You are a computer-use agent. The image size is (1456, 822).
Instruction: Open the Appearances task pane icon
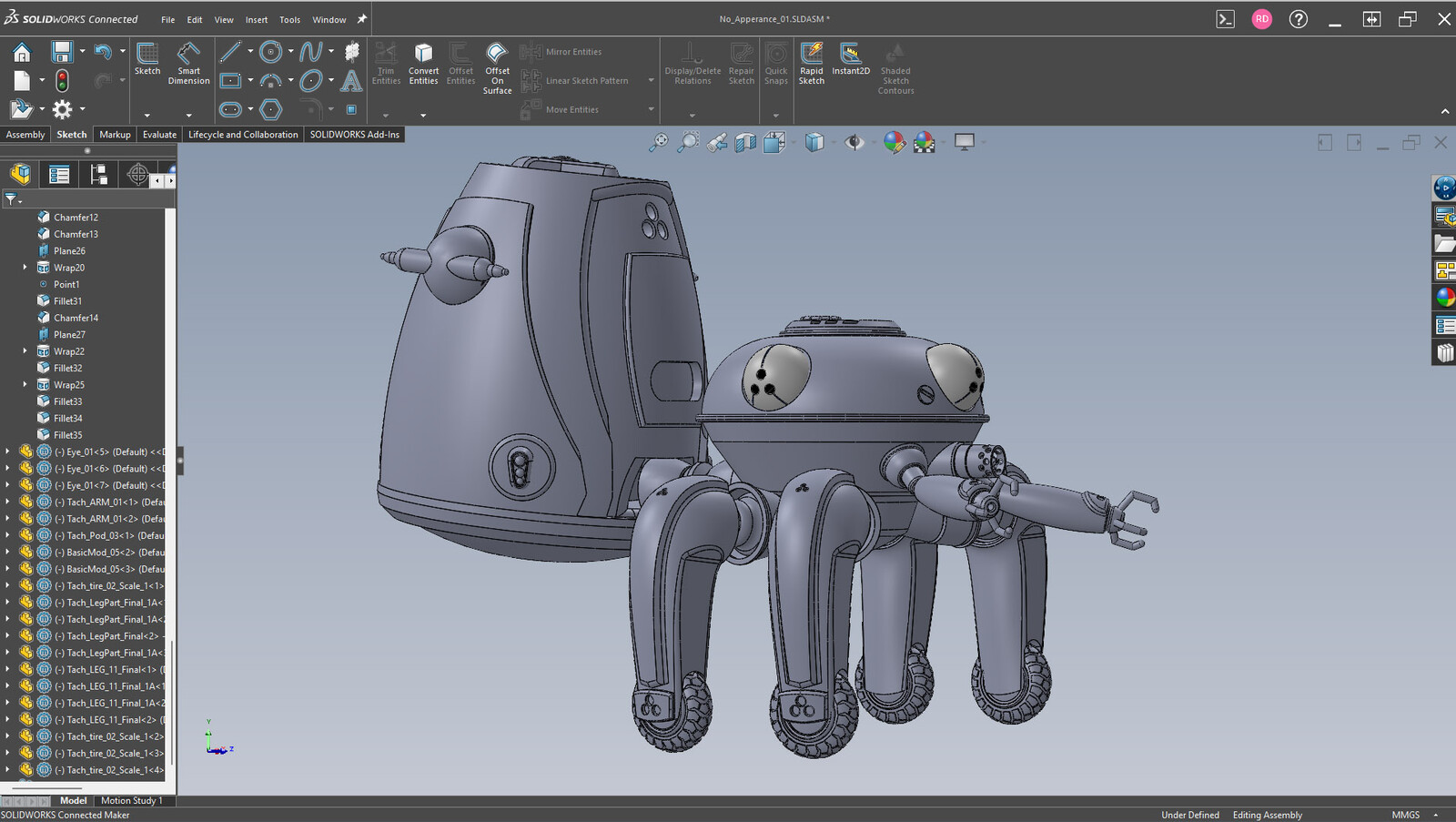[1444, 297]
